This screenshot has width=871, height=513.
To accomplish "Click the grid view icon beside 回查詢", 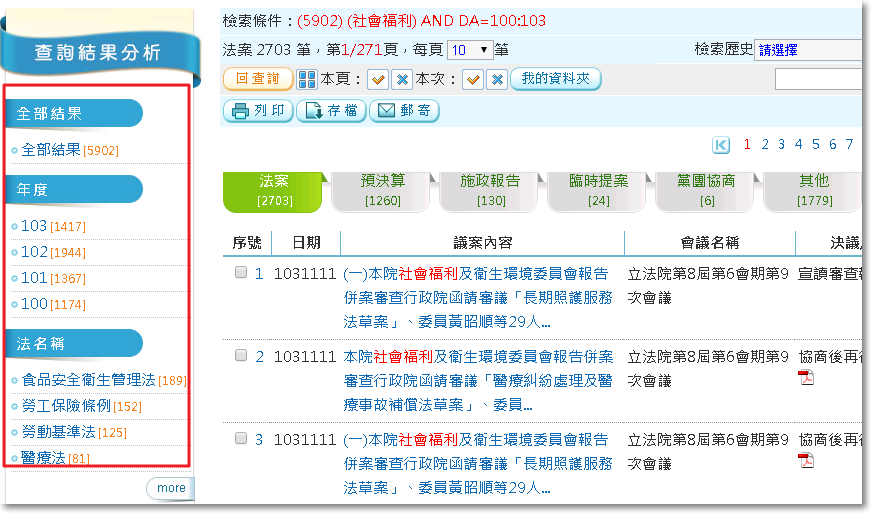I will 308,80.
